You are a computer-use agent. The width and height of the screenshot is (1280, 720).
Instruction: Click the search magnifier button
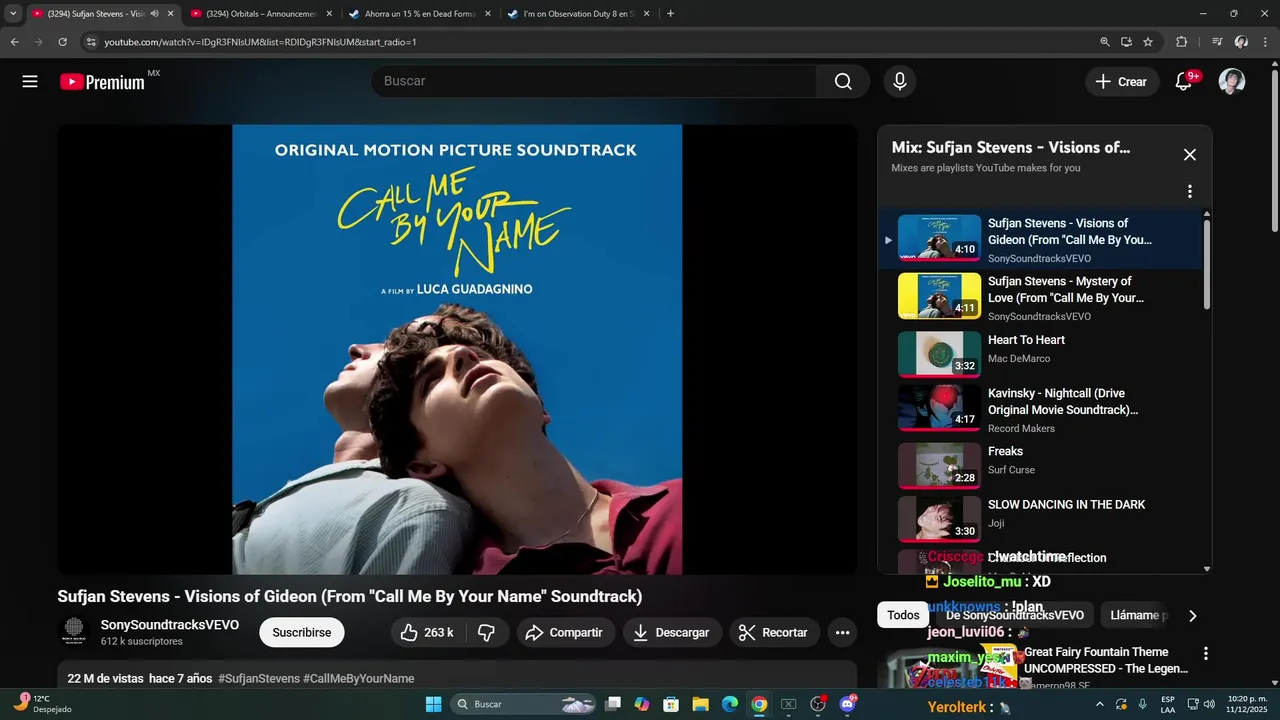(843, 82)
